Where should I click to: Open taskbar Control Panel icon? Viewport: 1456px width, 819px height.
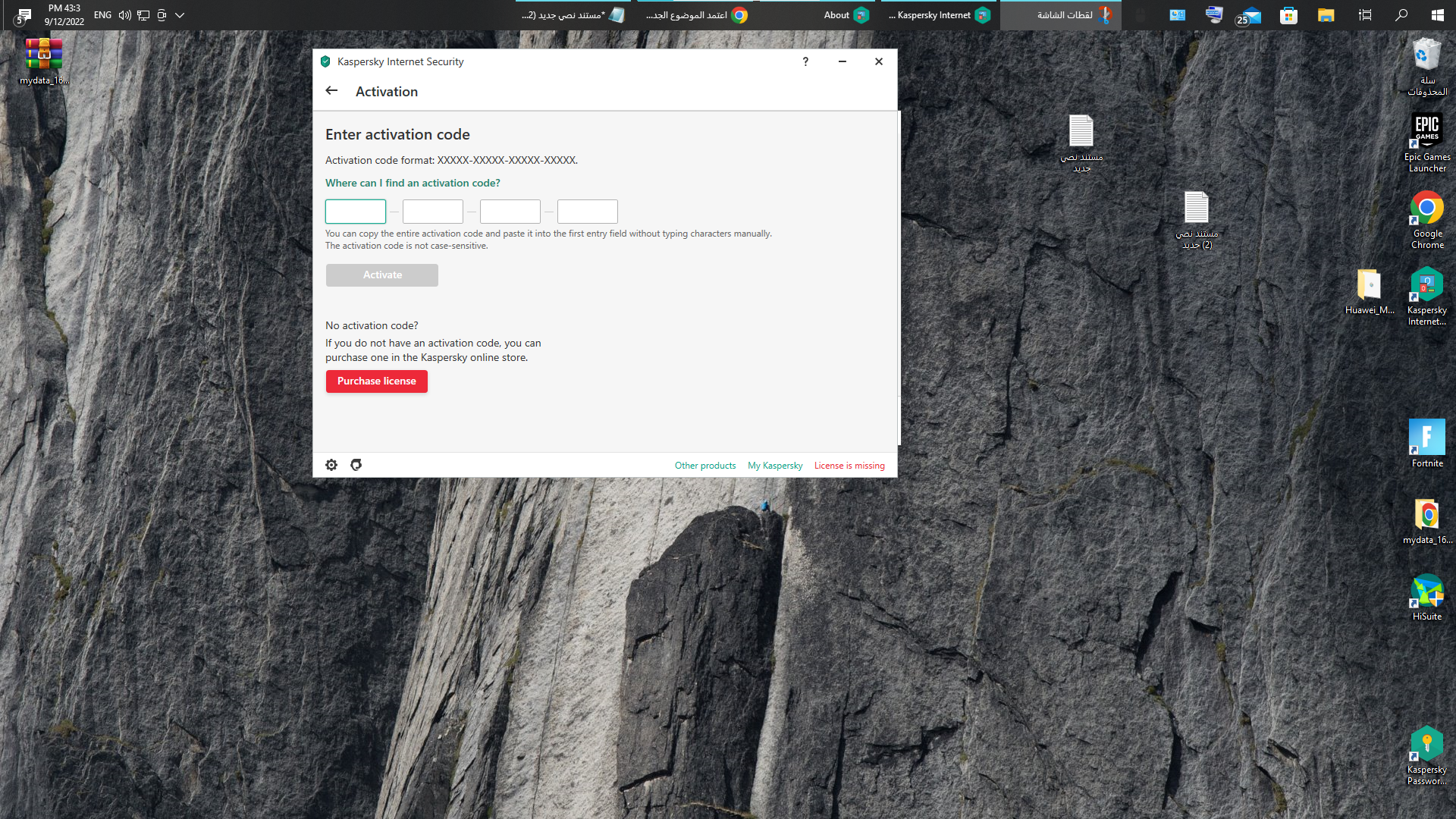(x=1177, y=15)
